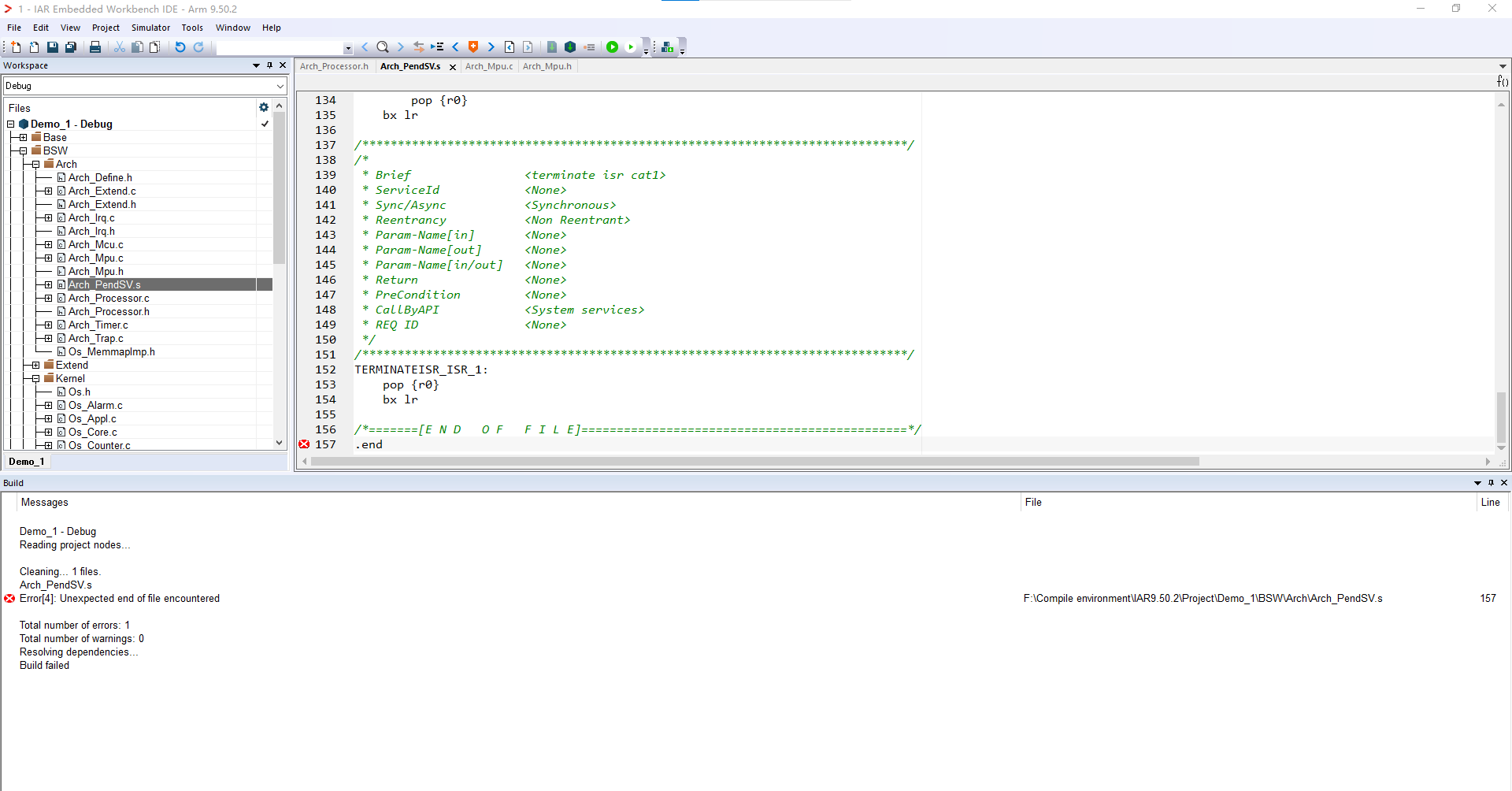The width and height of the screenshot is (1512, 791).
Task: Click the Make build icon
Action: click(x=570, y=47)
